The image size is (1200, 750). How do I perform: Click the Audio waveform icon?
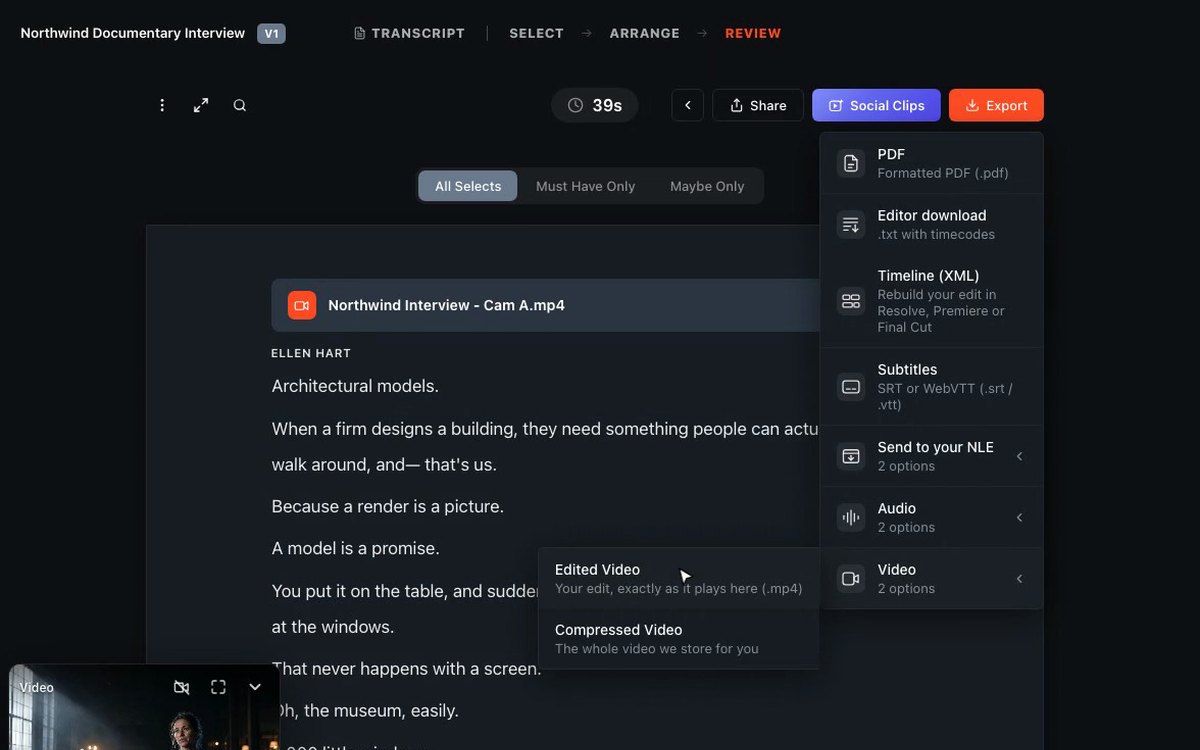pyautogui.click(x=851, y=517)
